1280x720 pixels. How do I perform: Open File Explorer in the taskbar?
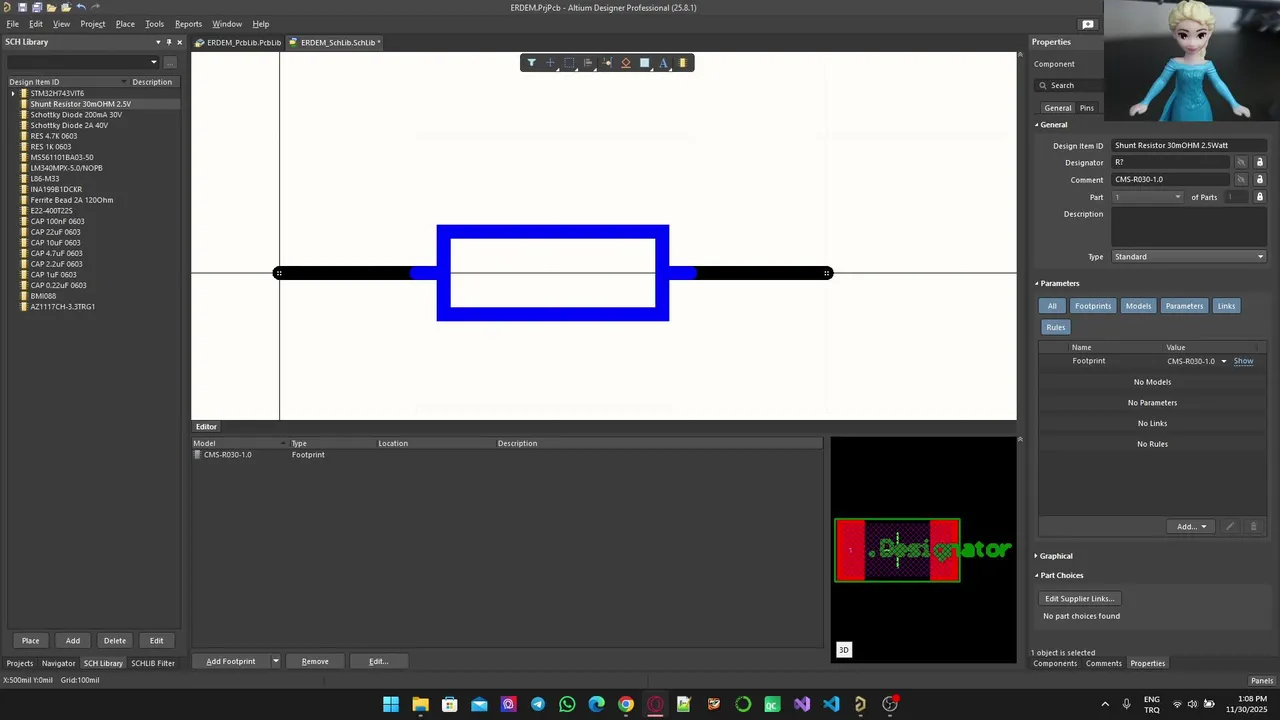tap(420, 704)
